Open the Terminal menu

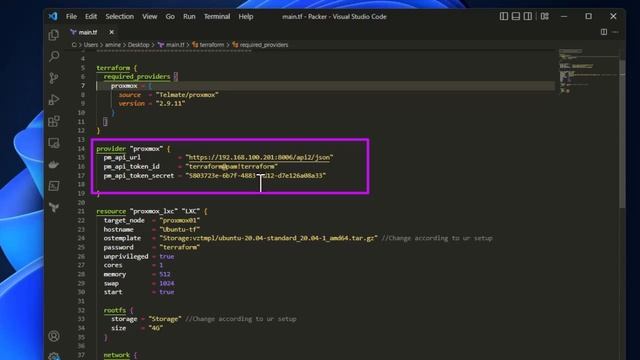pos(217,17)
